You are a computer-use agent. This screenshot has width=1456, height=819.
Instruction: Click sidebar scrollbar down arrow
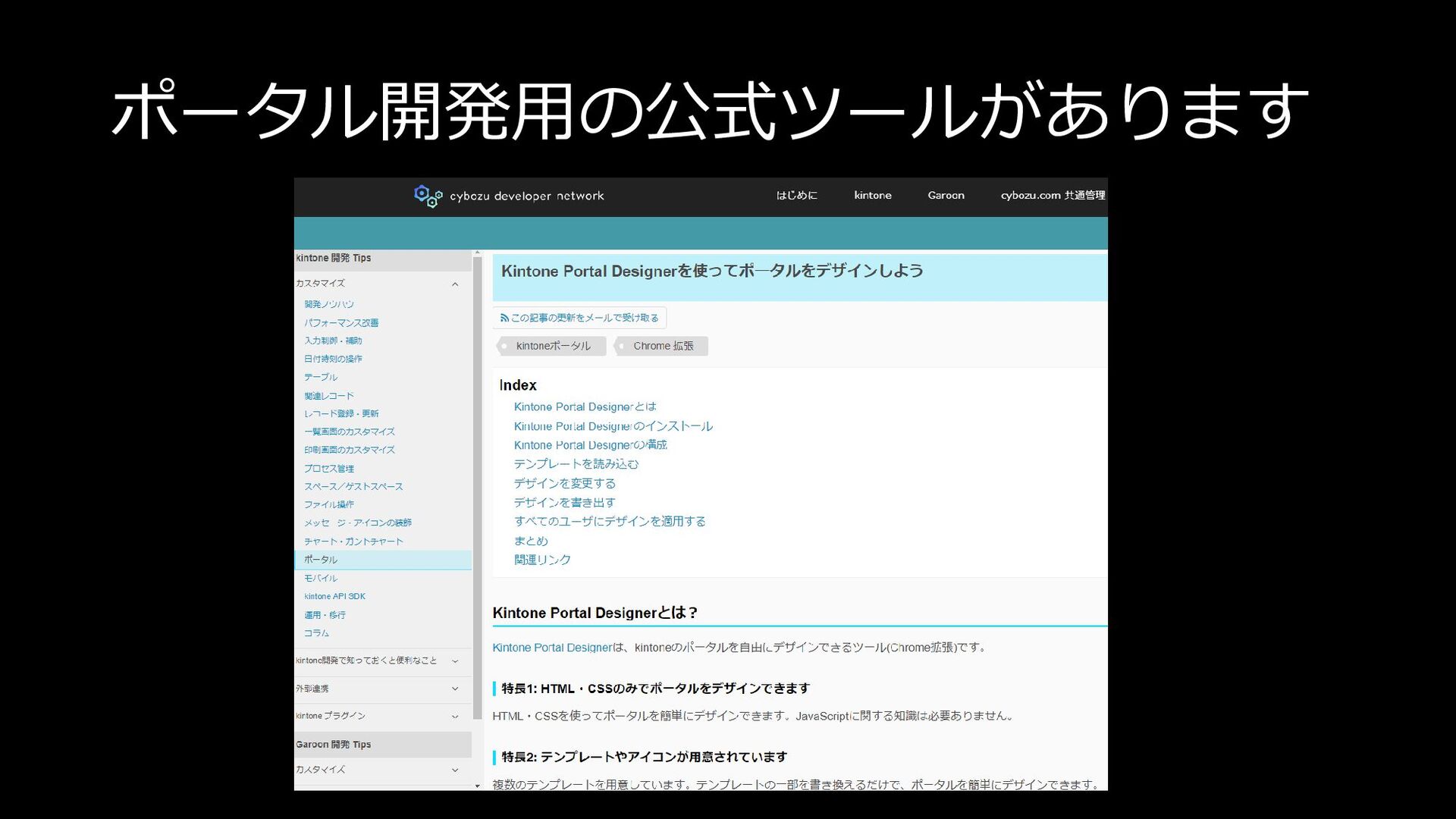[x=477, y=786]
